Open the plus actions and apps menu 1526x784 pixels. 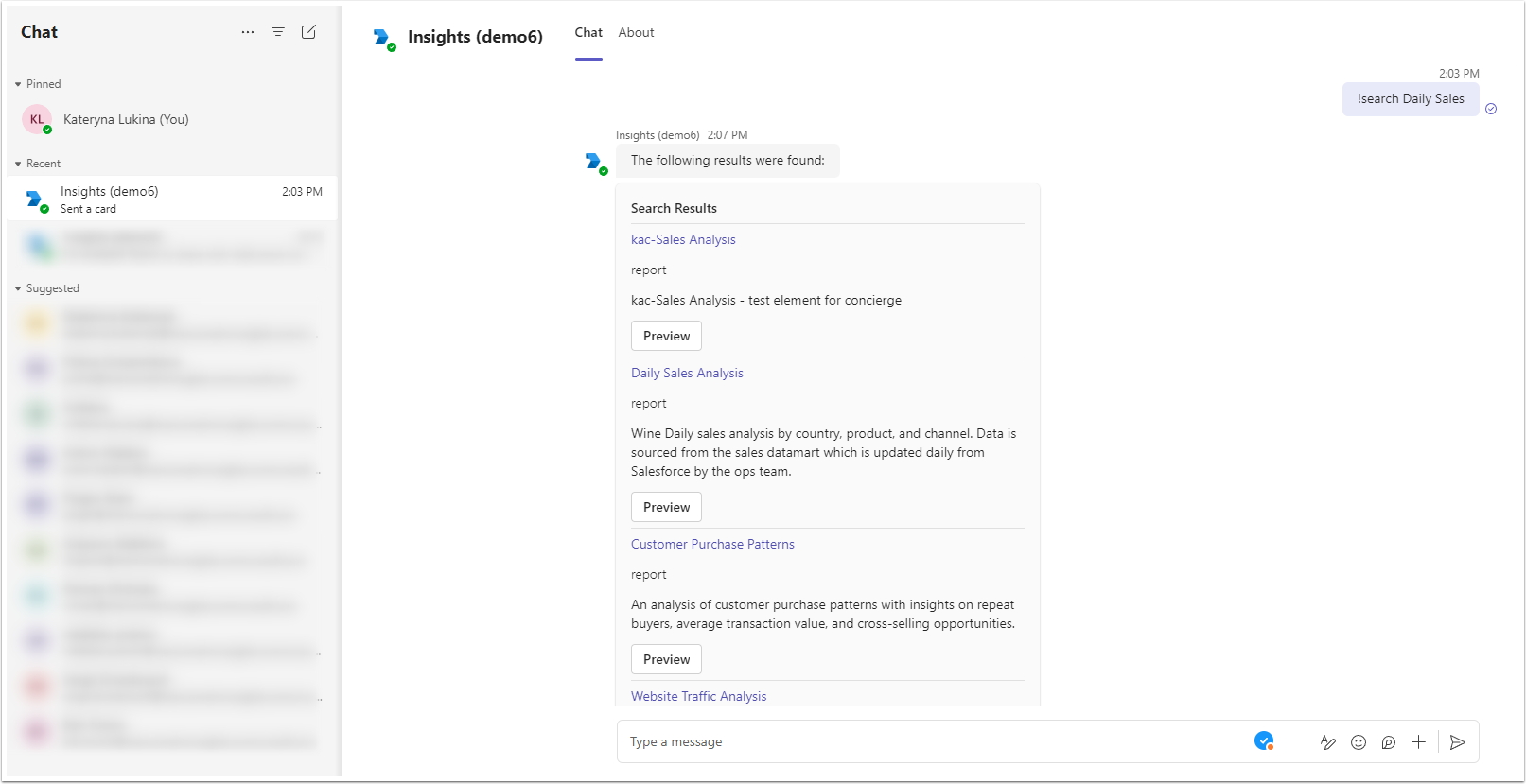(1418, 742)
